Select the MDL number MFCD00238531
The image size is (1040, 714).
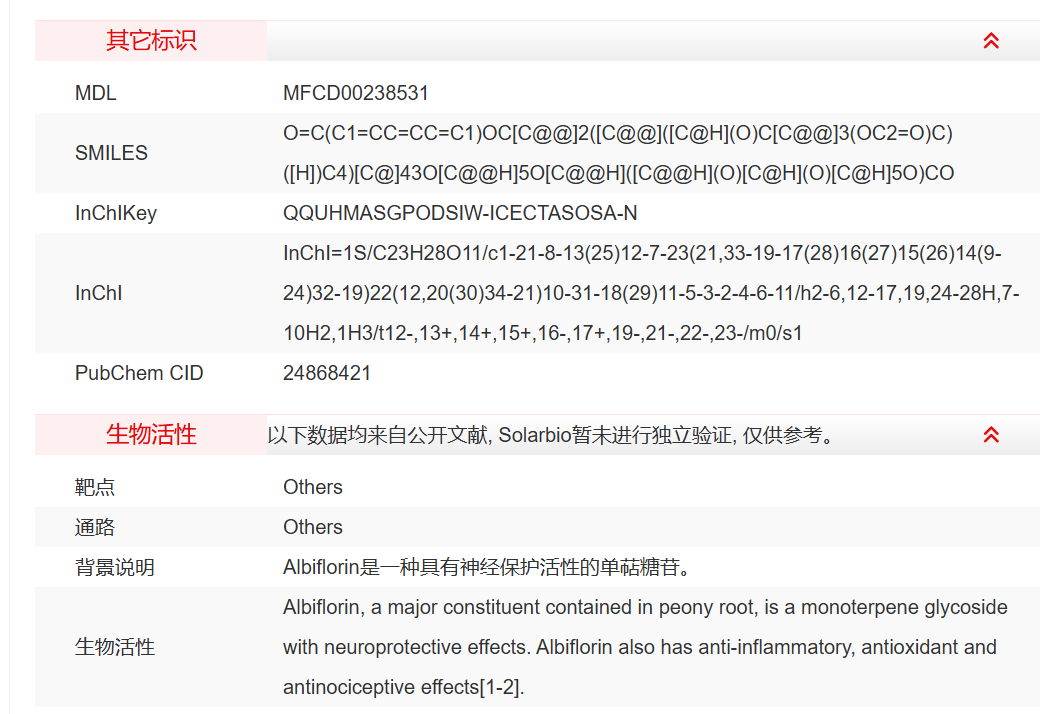pos(356,93)
